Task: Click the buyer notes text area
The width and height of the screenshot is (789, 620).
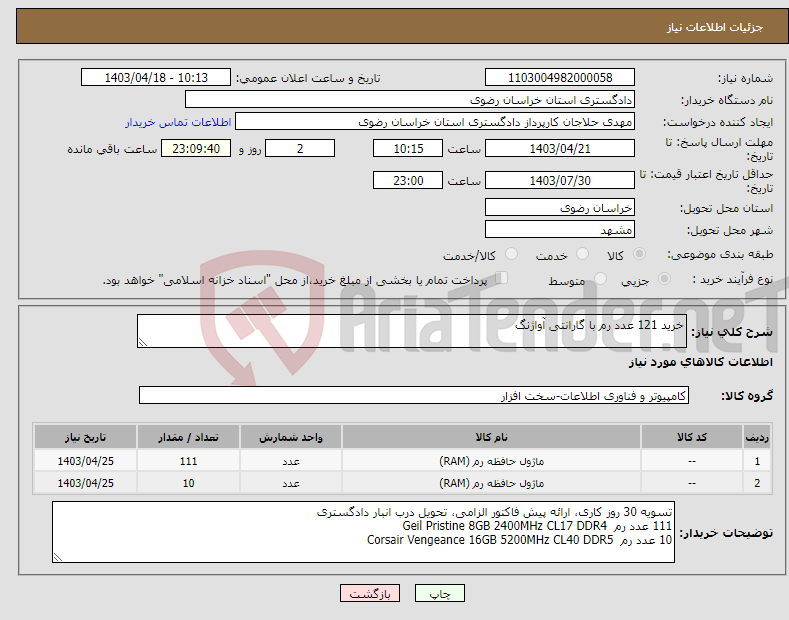Action: click(x=363, y=532)
